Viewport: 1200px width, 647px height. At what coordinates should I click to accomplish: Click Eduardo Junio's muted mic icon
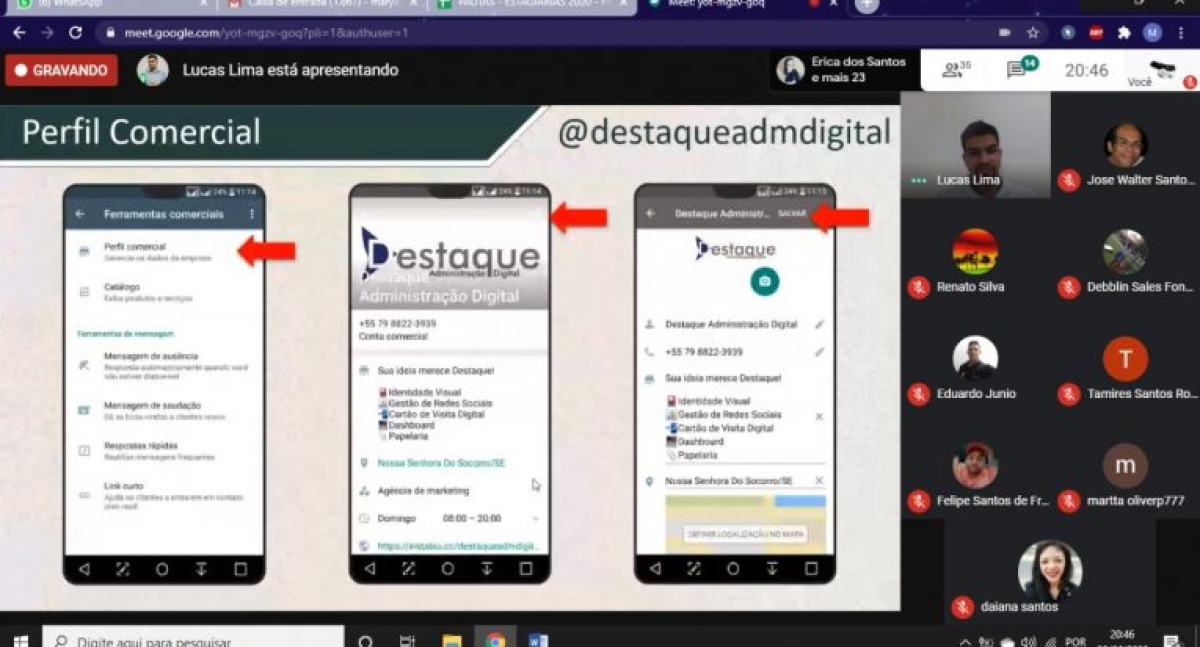pos(919,394)
